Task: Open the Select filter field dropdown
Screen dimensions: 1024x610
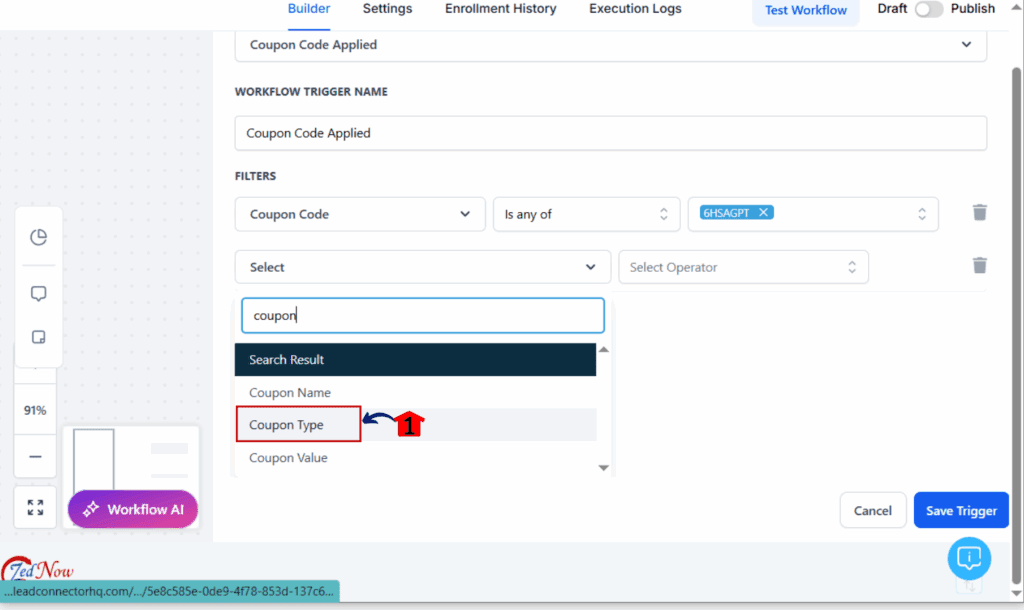Action: (423, 267)
